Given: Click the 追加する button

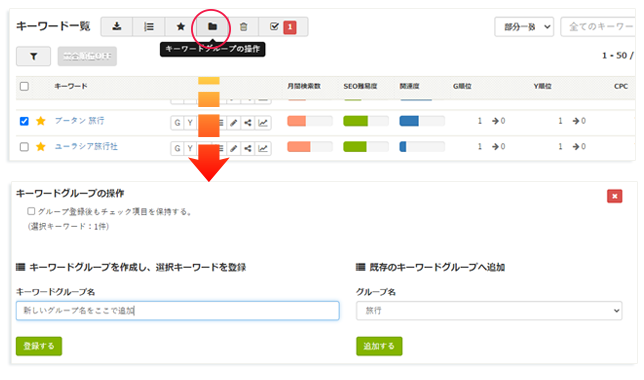Looking at the screenshot, I should [379, 346].
